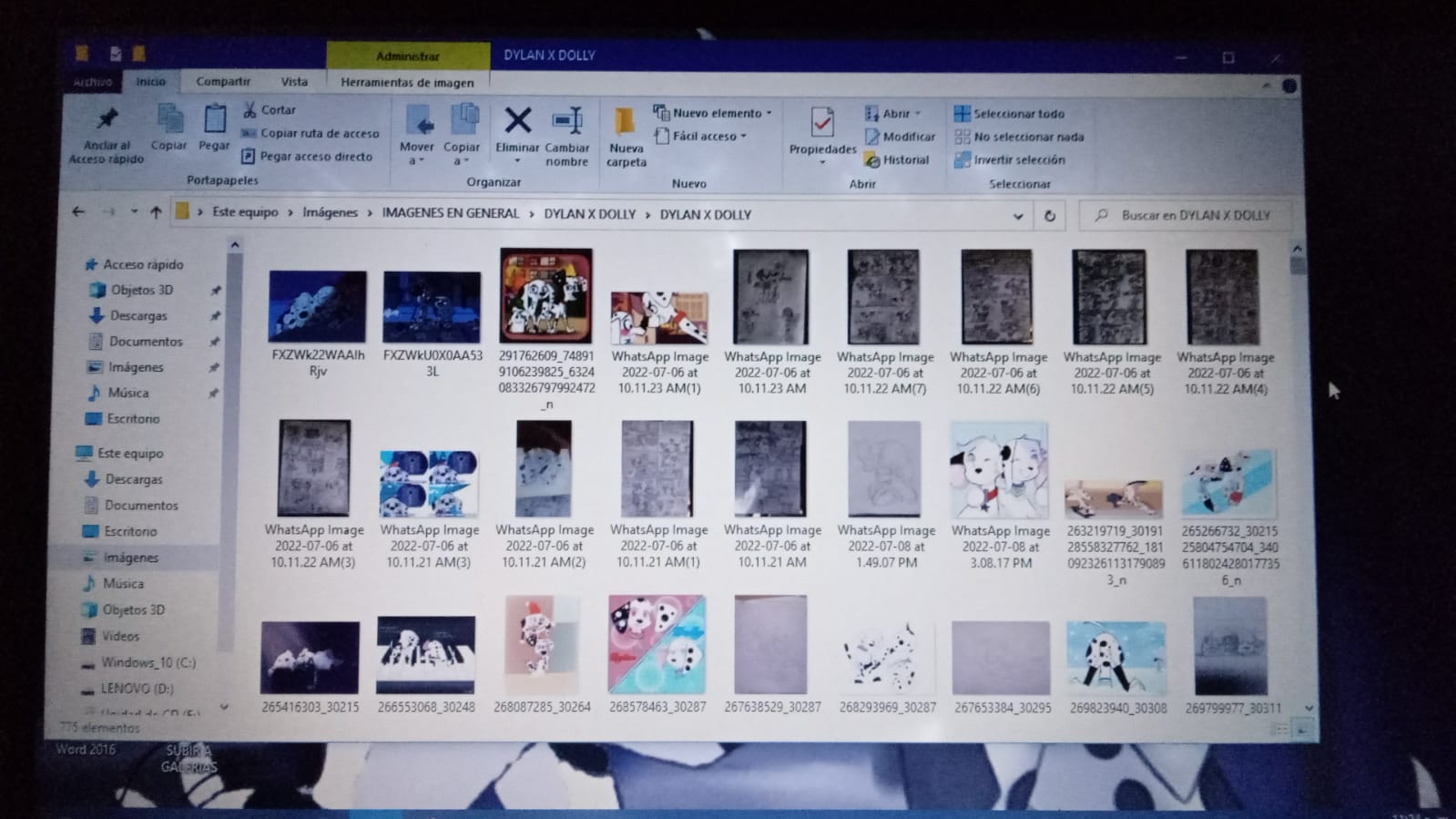Expand the Abrir dropdown

click(893, 114)
